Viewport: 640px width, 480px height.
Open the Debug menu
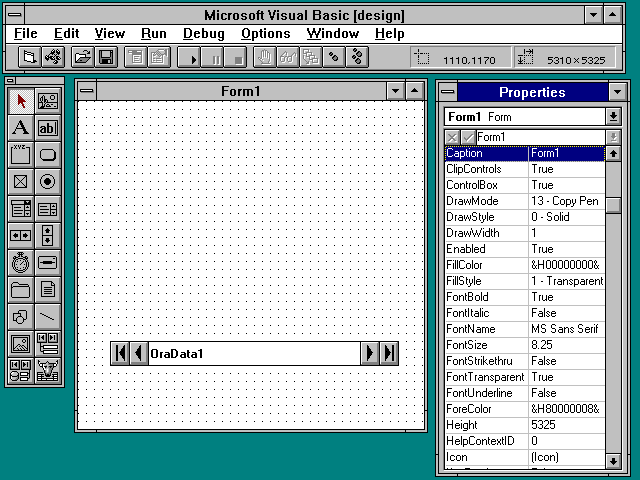click(203, 33)
